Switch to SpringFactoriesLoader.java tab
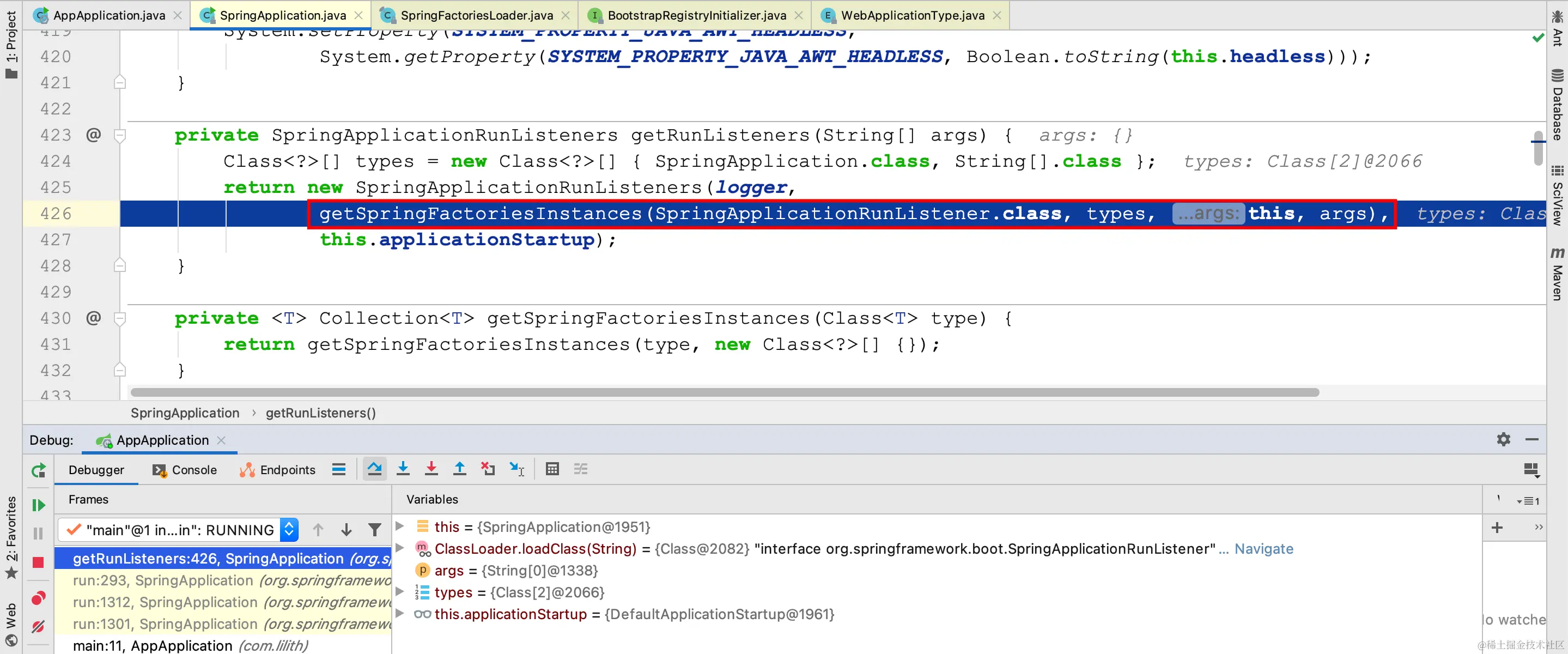The image size is (1568, 654). click(476, 15)
